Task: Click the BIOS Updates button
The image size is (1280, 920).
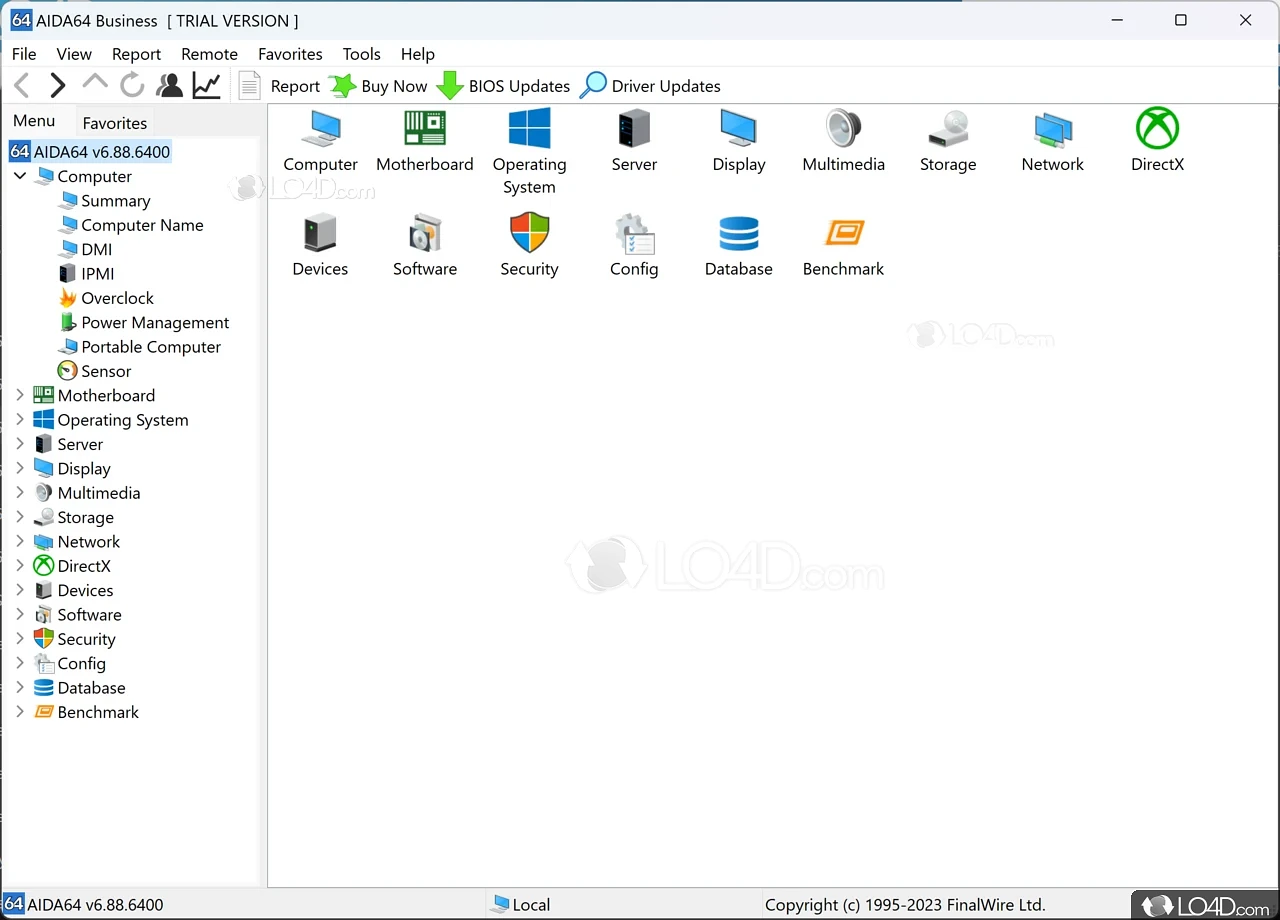Action: pos(504,86)
